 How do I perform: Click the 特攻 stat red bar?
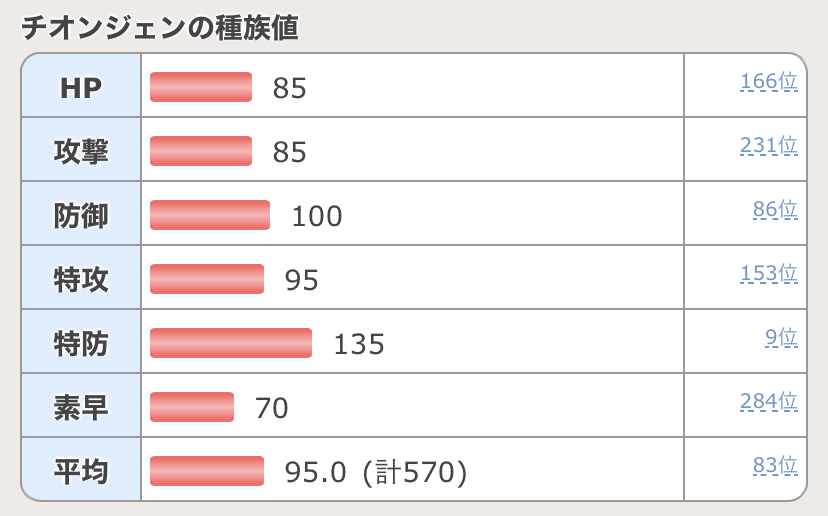pyautogui.click(x=206, y=279)
